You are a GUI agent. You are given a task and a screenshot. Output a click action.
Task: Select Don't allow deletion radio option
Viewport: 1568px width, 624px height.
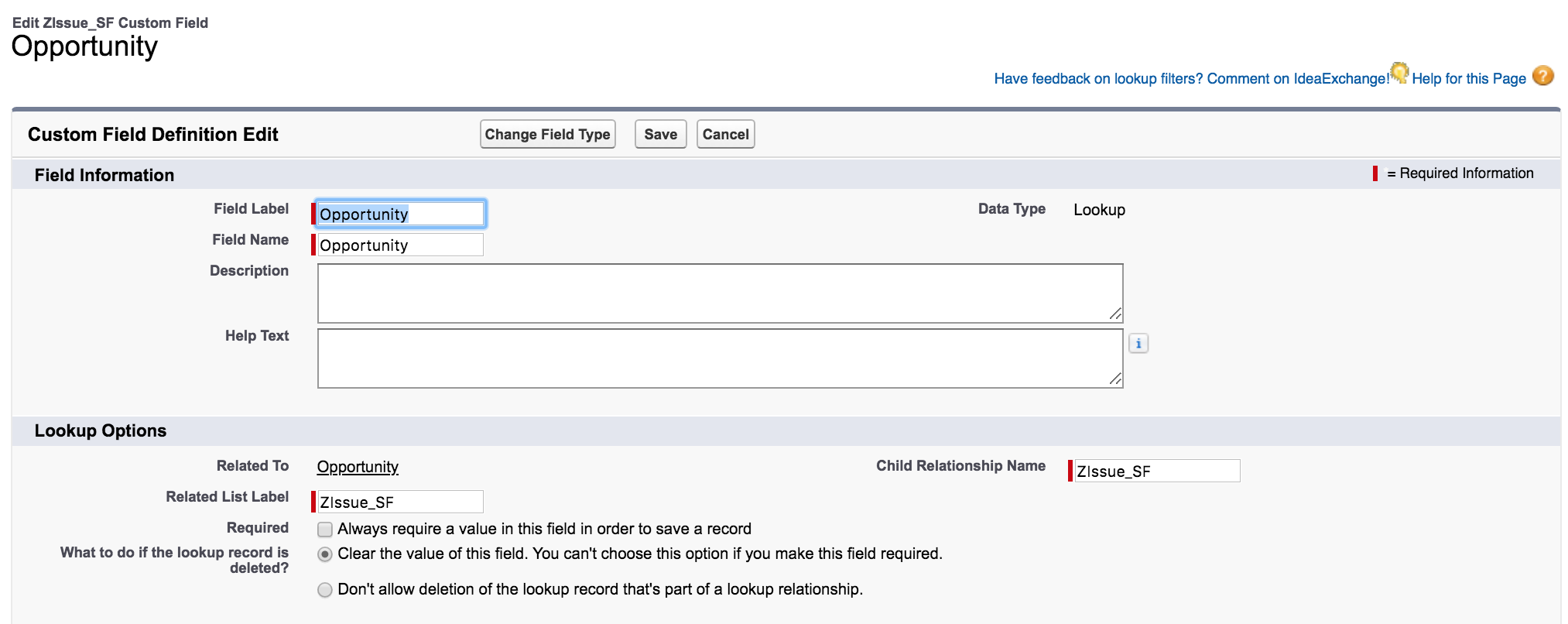pyautogui.click(x=326, y=590)
